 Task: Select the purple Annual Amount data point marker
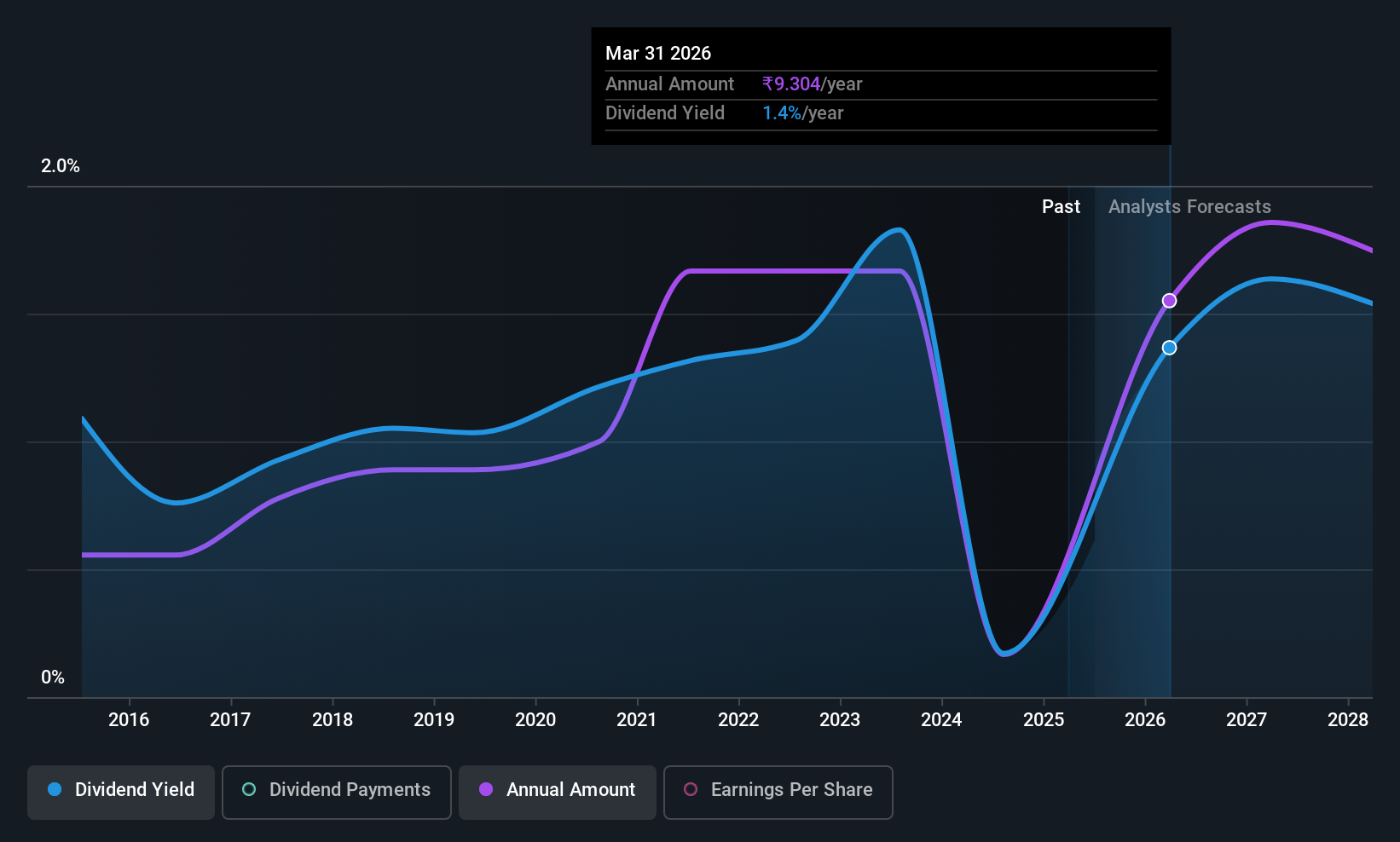tap(1170, 301)
